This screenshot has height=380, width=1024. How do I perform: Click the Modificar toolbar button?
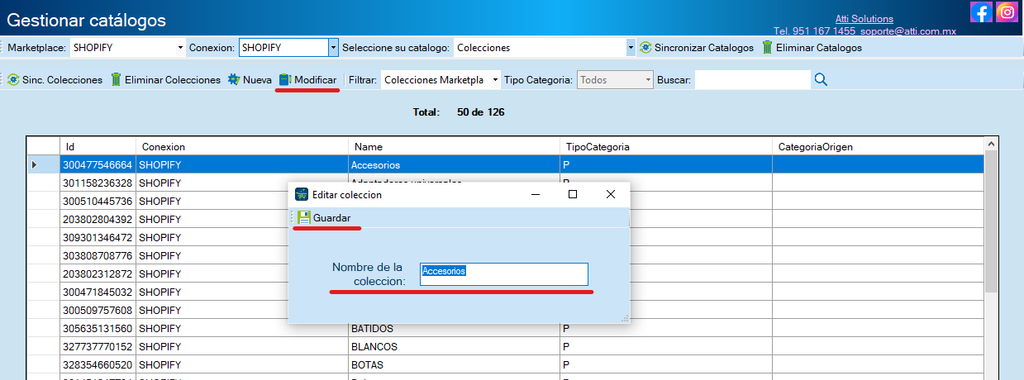[x=308, y=80]
